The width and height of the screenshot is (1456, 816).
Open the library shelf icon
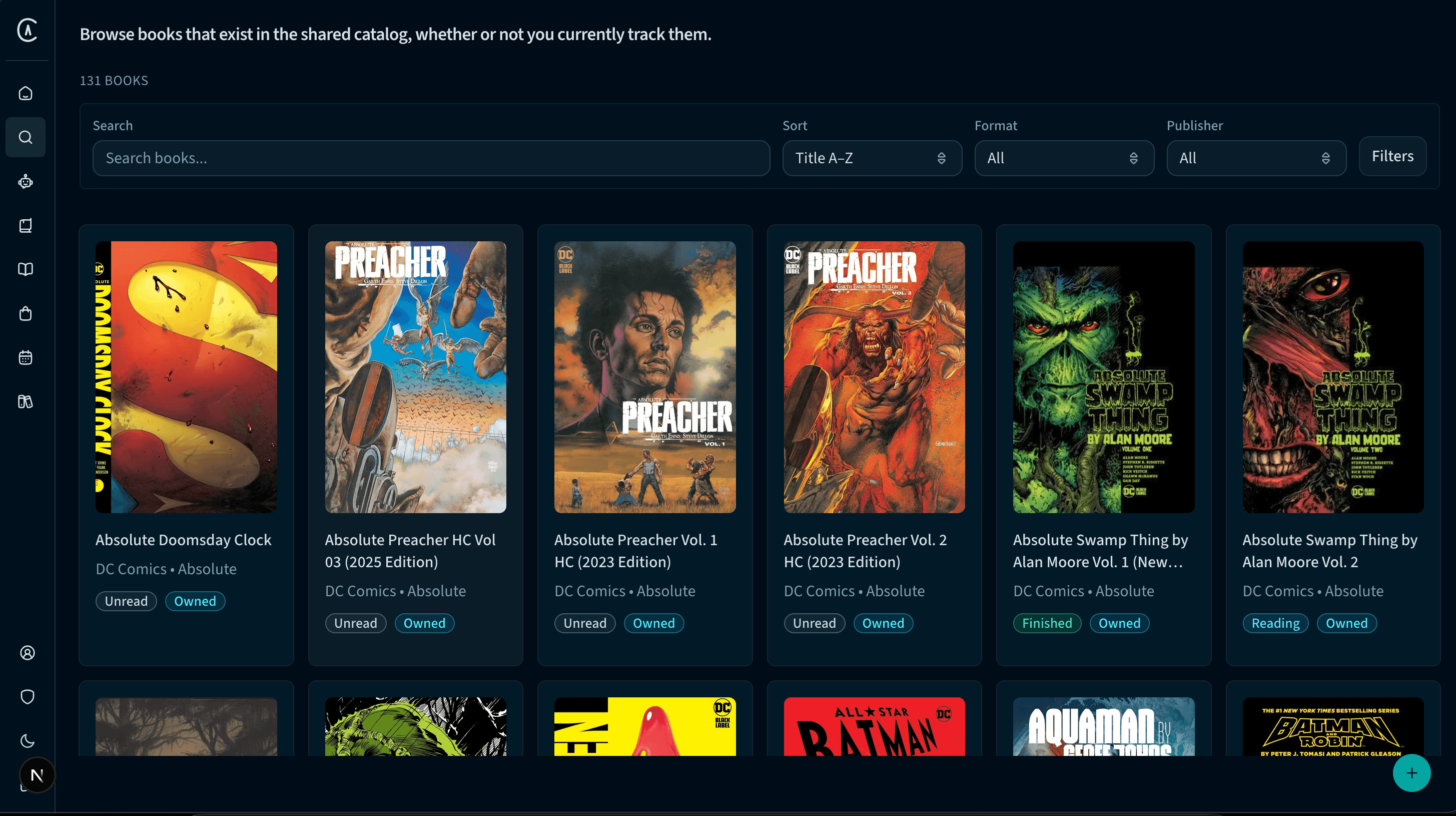(x=26, y=401)
